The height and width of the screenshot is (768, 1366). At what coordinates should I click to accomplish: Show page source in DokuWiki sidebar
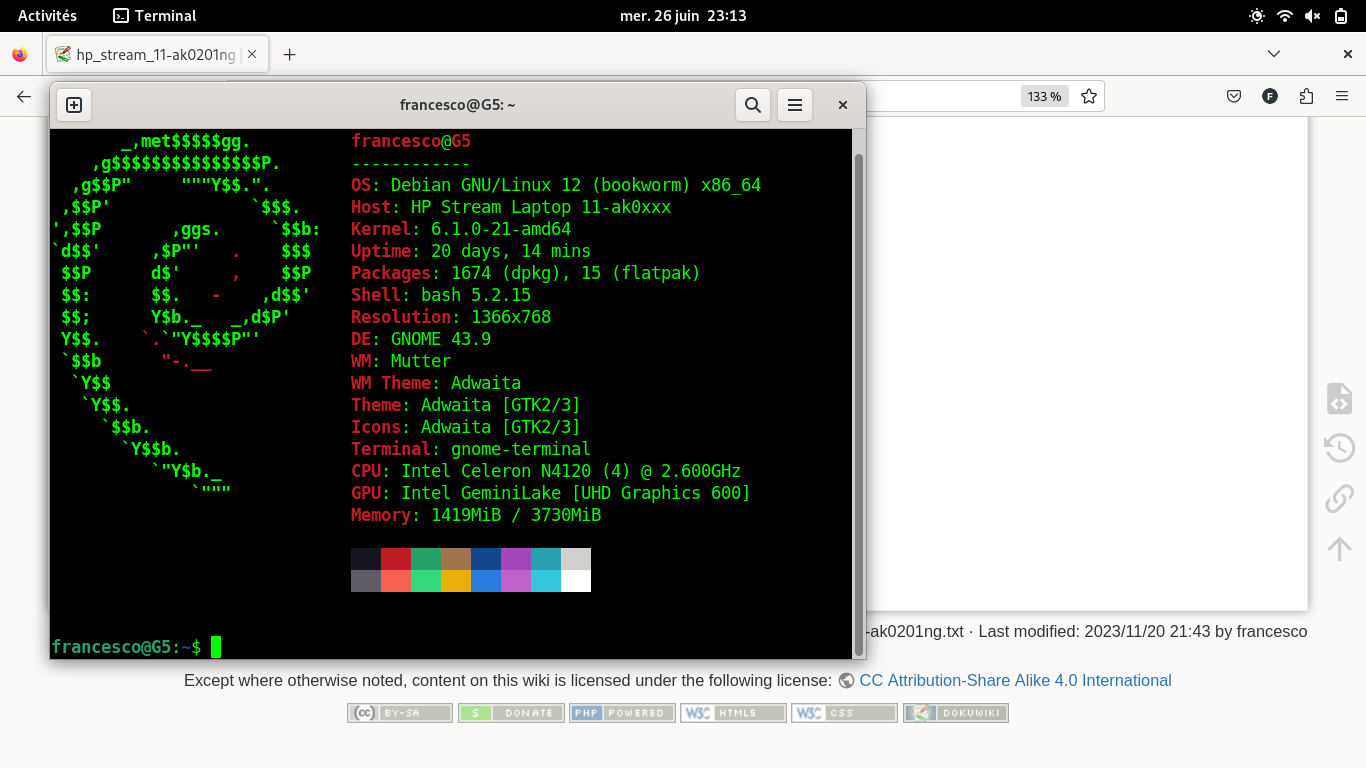1339,398
